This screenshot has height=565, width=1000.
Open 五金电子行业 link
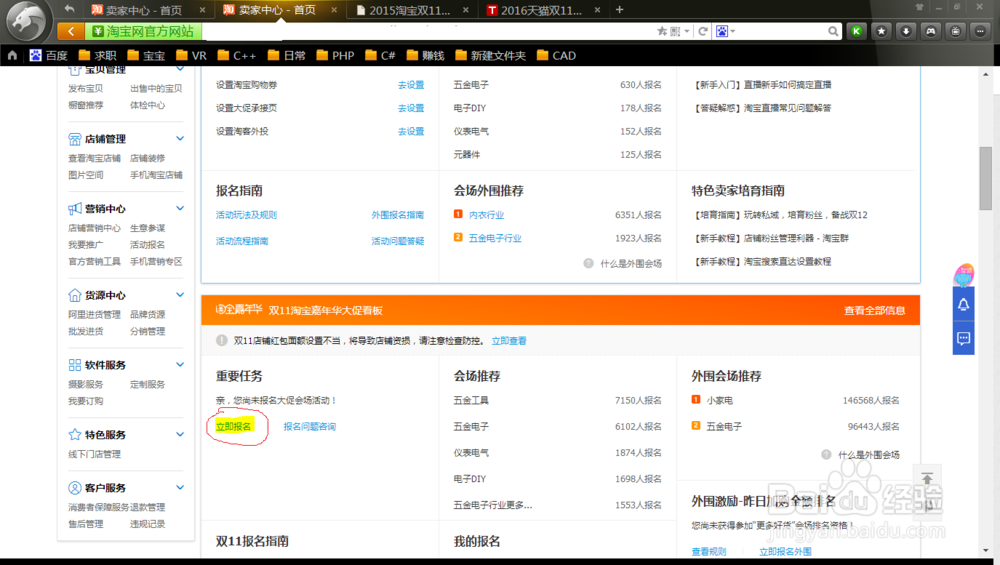click(x=495, y=238)
